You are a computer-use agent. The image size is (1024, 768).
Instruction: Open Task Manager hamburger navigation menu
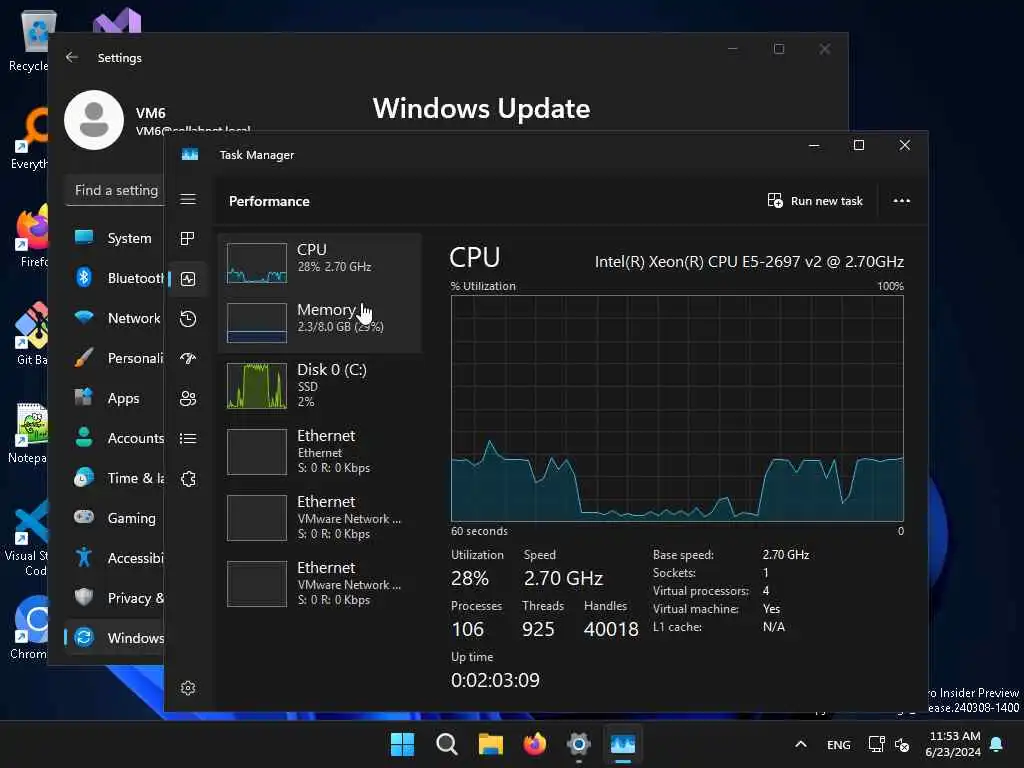[x=188, y=199]
